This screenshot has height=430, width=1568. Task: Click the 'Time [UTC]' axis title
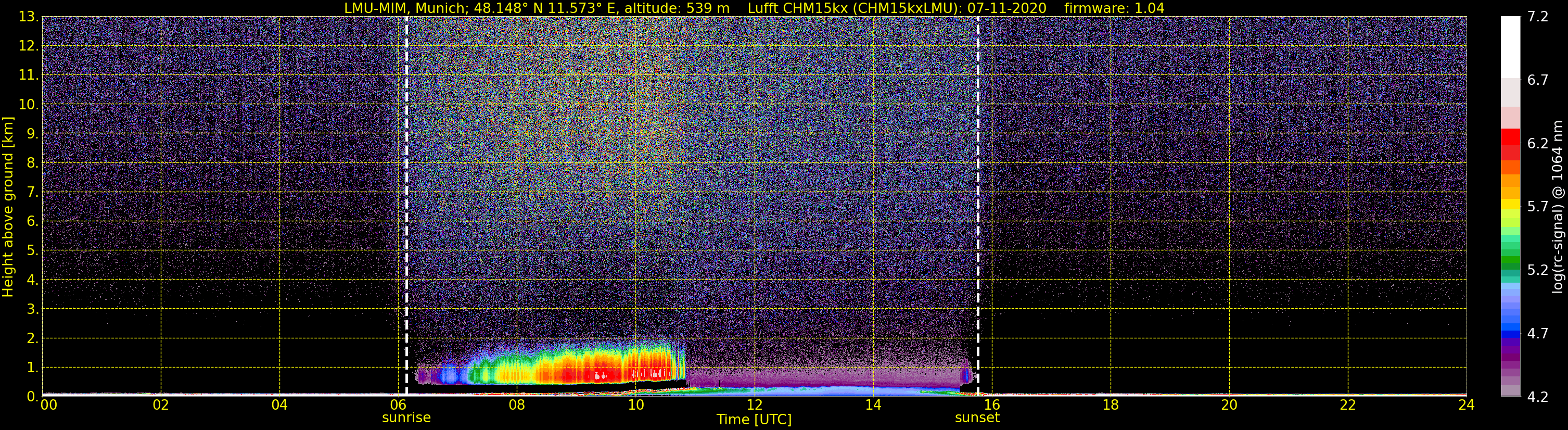coord(754,420)
